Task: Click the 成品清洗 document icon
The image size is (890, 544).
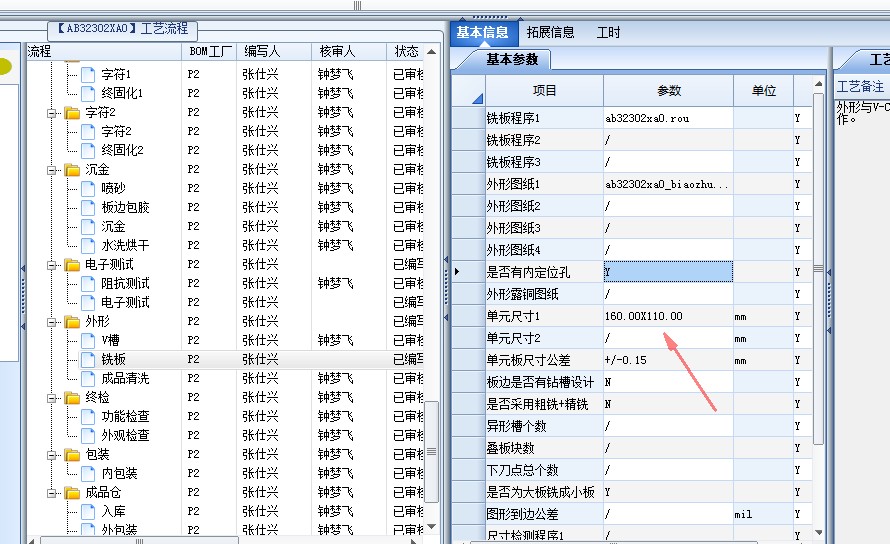Action: pos(87,378)
